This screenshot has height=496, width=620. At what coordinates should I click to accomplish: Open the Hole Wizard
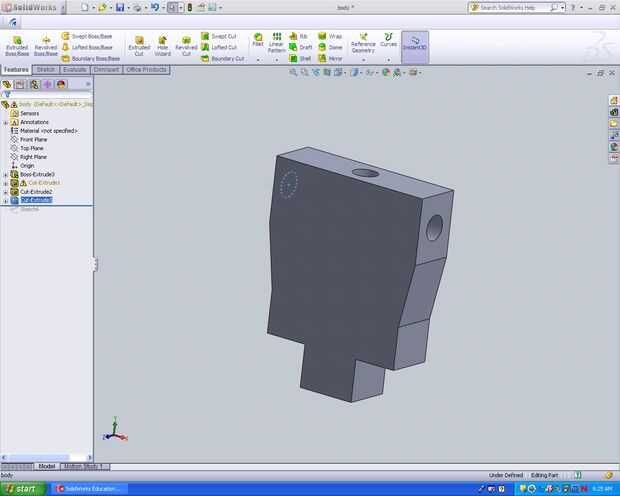click(163, 46)
